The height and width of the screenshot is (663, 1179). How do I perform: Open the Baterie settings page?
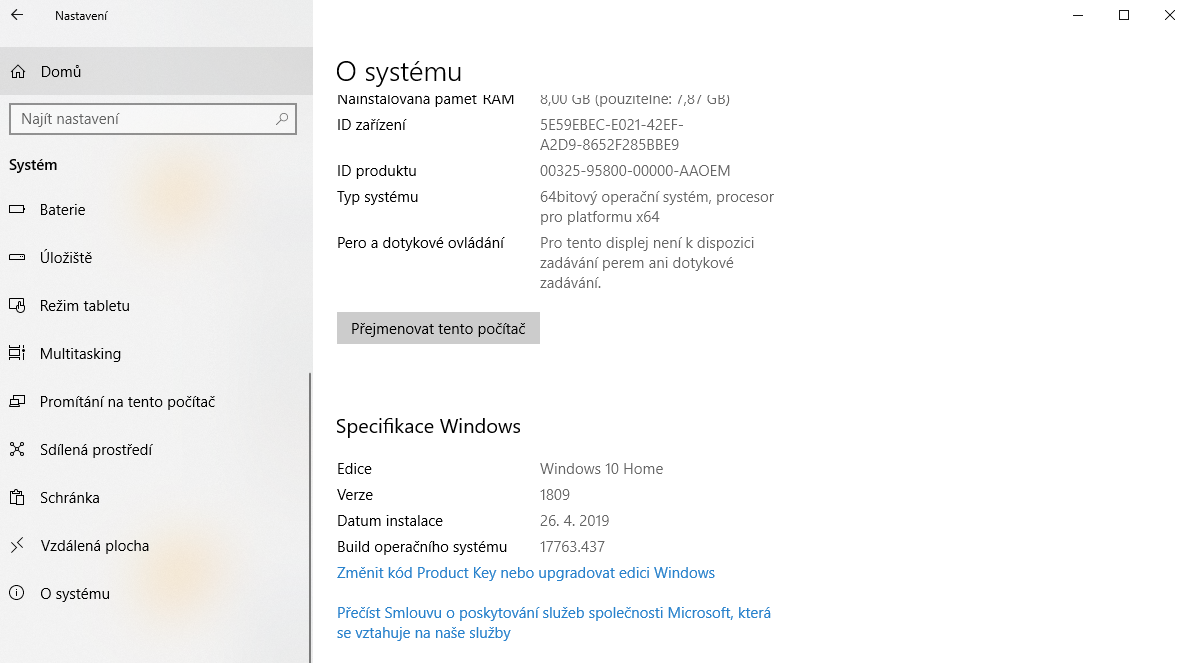[155, 210]
